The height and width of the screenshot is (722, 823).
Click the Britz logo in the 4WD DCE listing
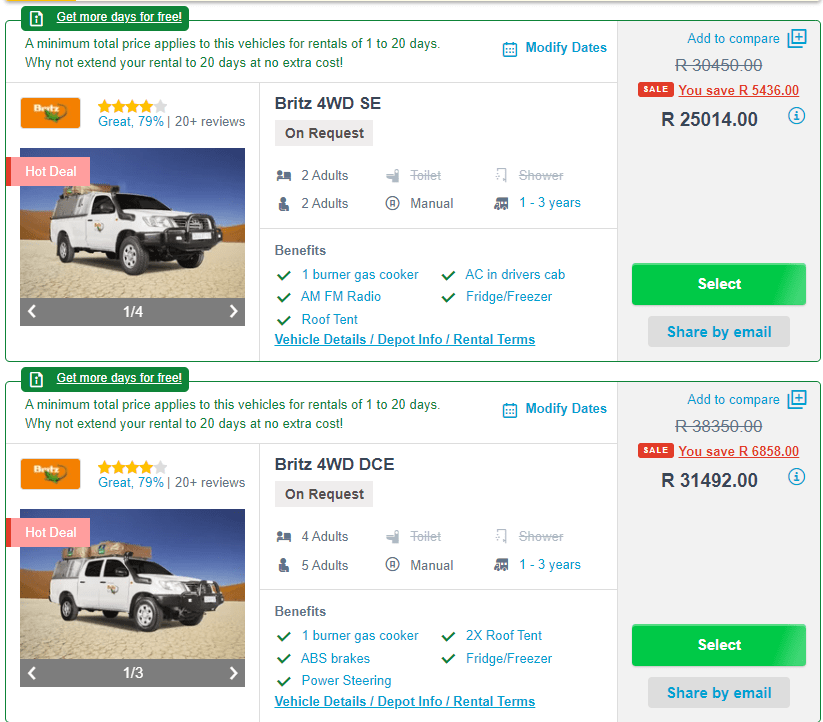click(50, 473)
